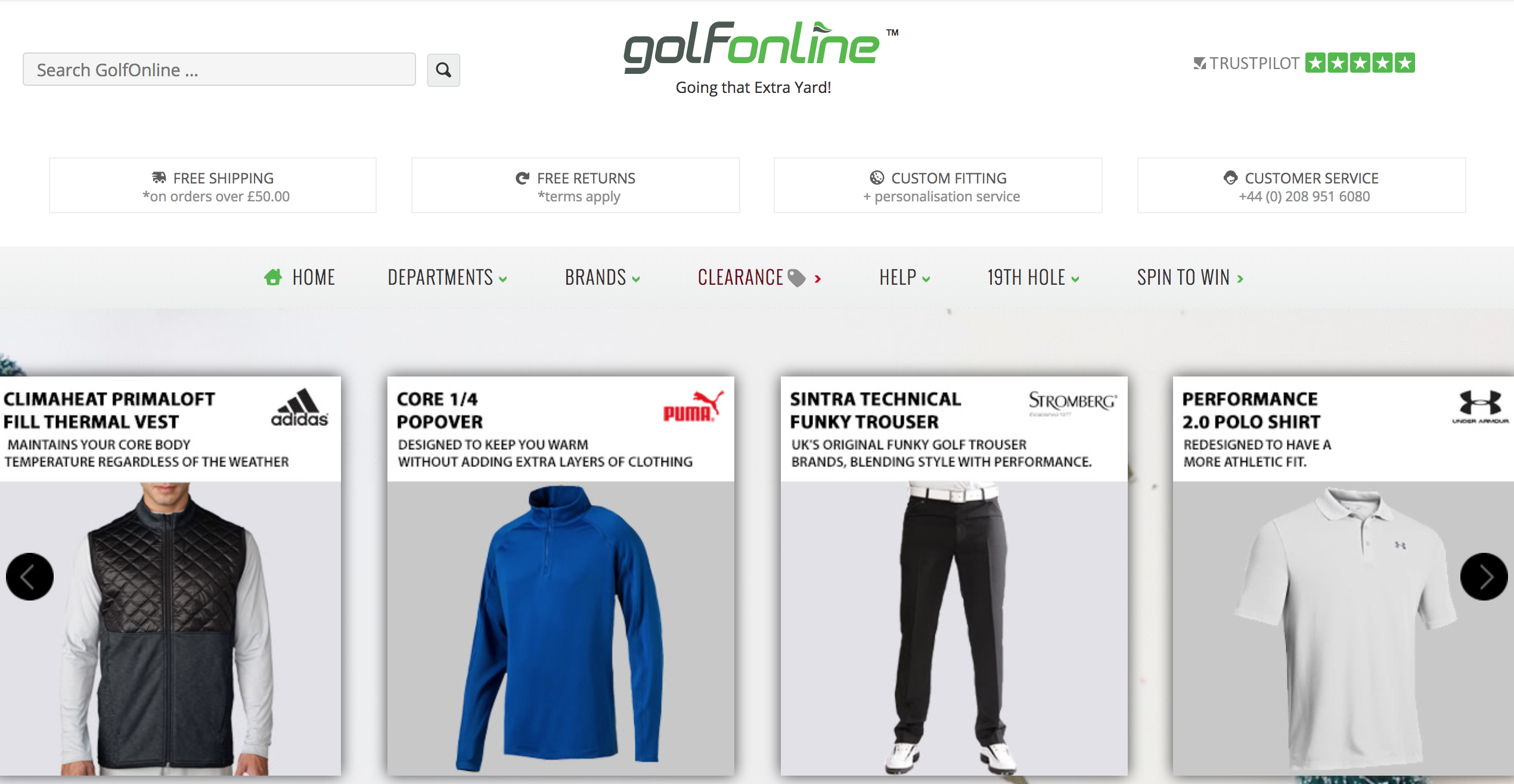1514x784 pixels.
Task: Click the Adidas brand logo
Action: [x=300, y=407]
